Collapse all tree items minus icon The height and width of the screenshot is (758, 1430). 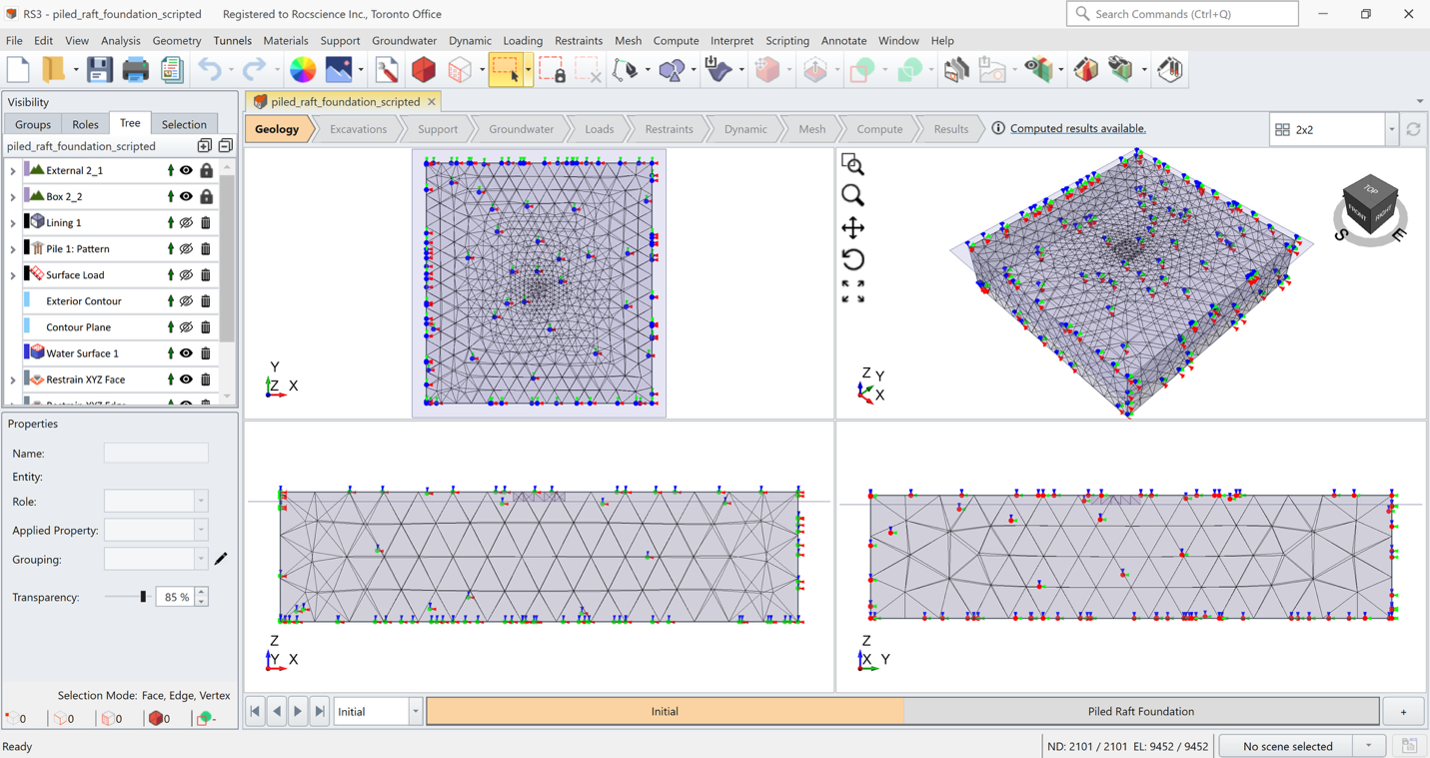tap(225, 146)
